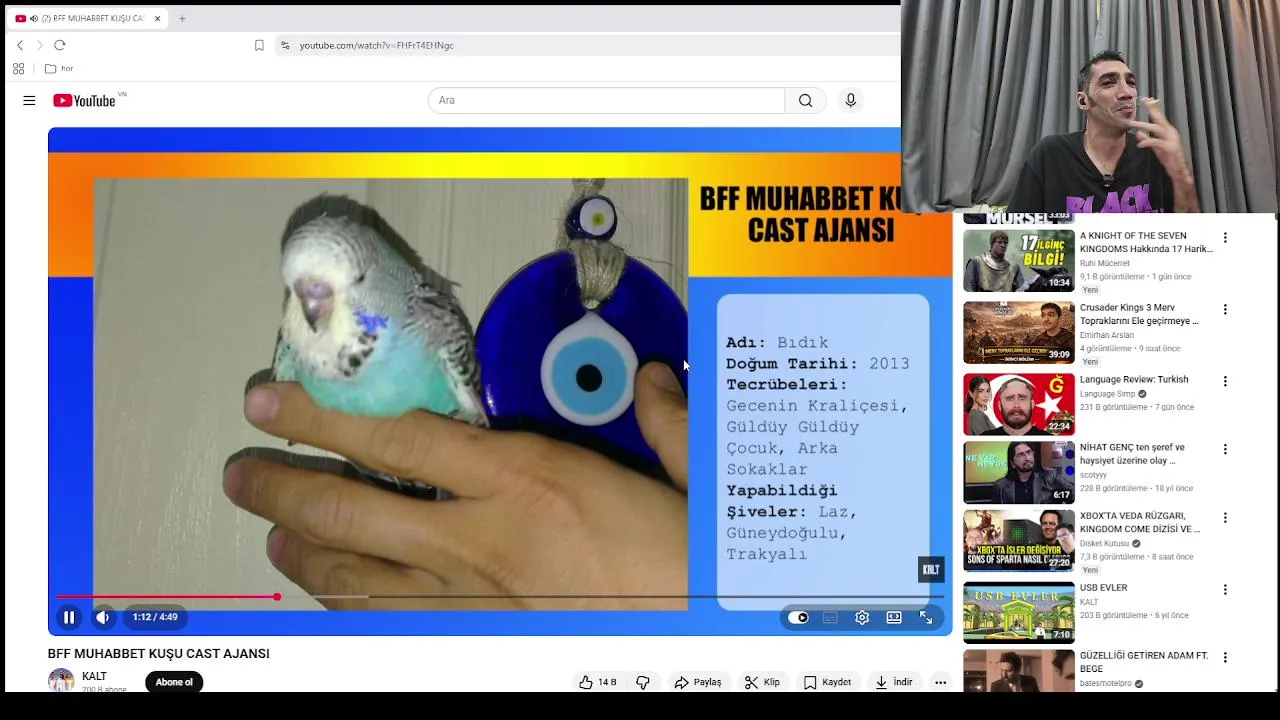Screen dimensions: 1280x720
Task: Click the Ara search input field
Action: tap(606, 100)
